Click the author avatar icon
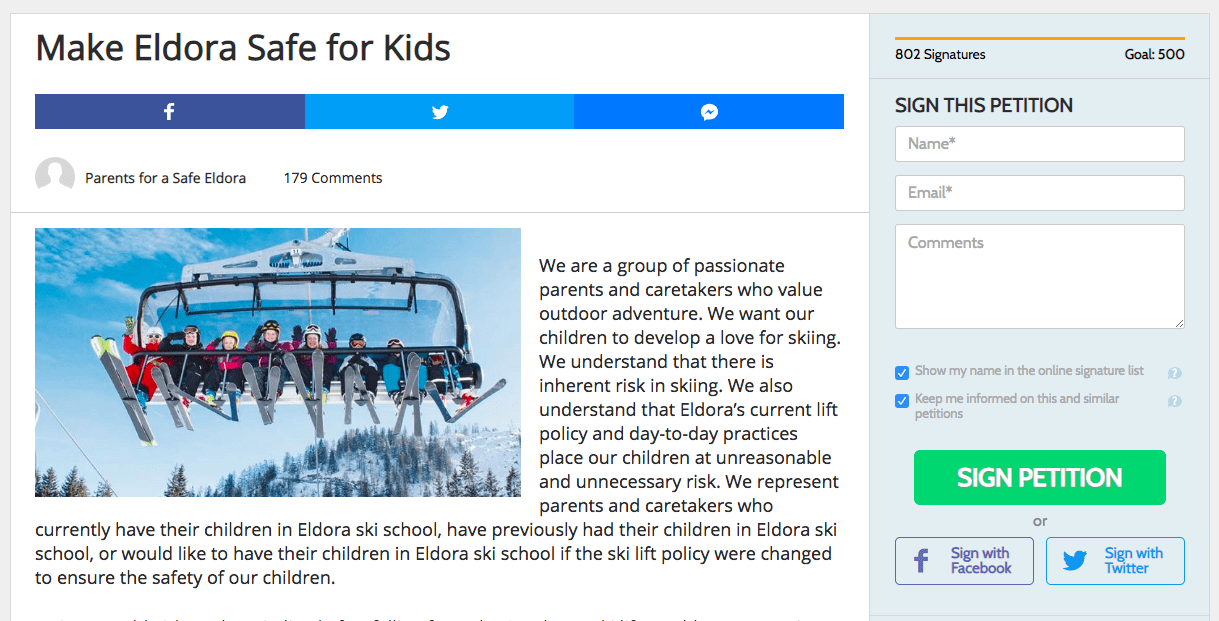 [55, 177]
